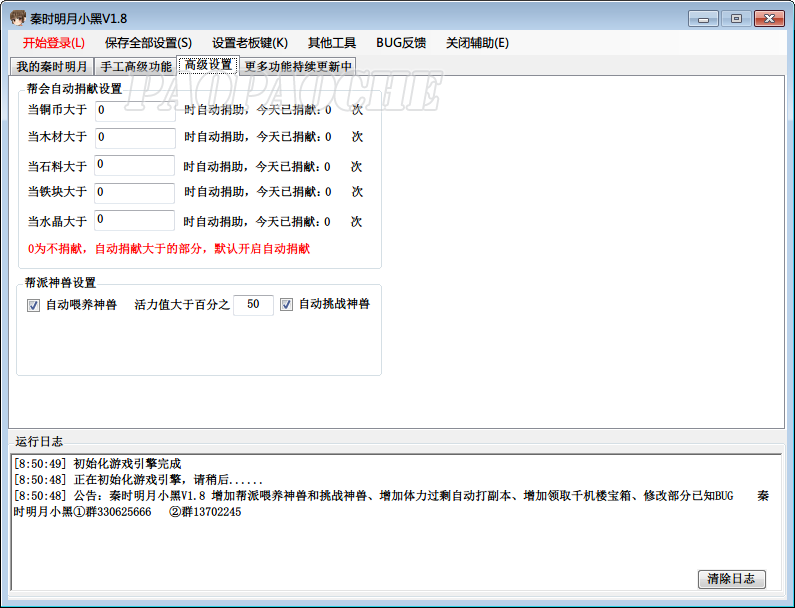Open 设置老板键(K) menu
Image resolution: width=795 pixels, height=608 pixels.
250,43
